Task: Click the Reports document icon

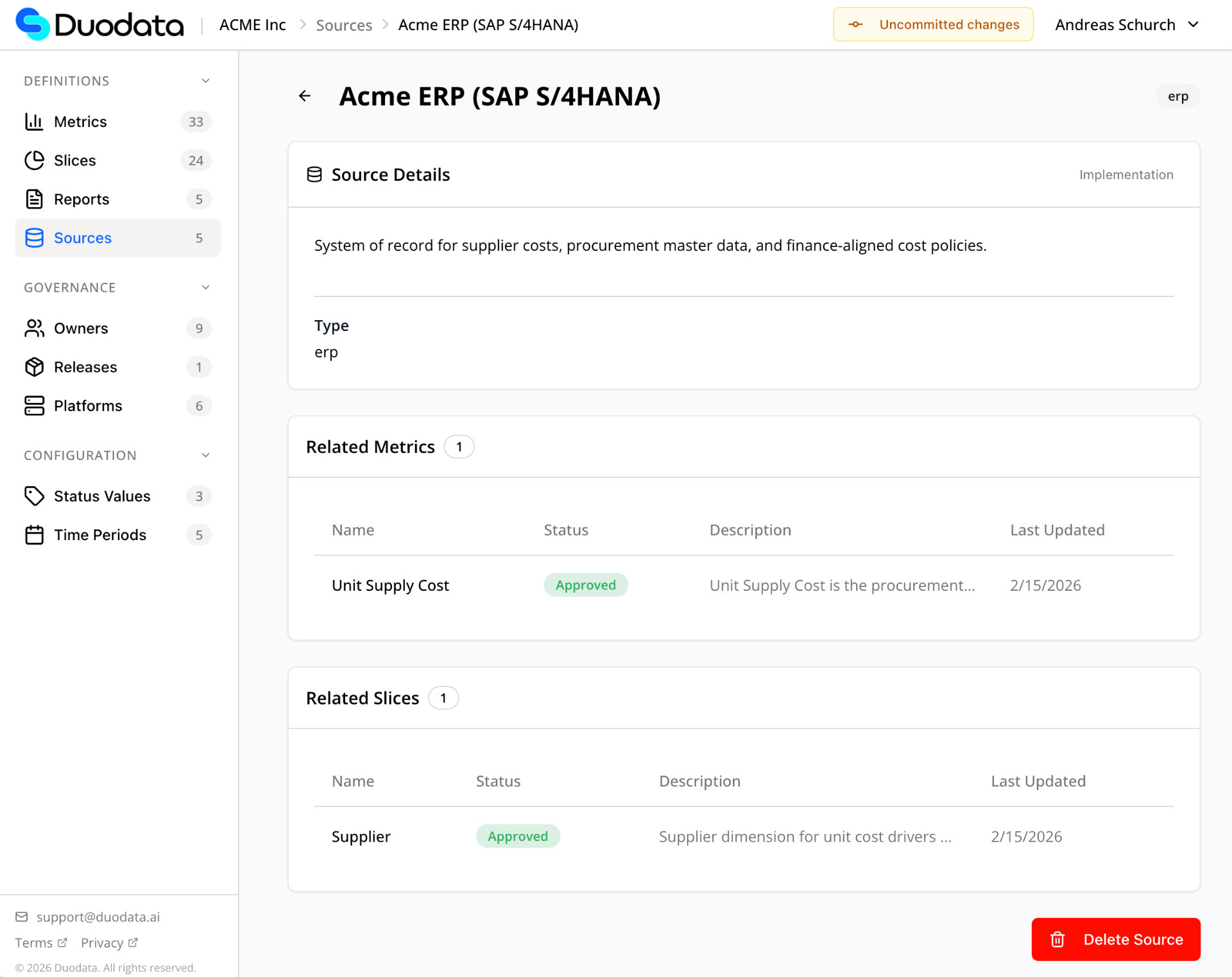Action: [x=34, y=200]
